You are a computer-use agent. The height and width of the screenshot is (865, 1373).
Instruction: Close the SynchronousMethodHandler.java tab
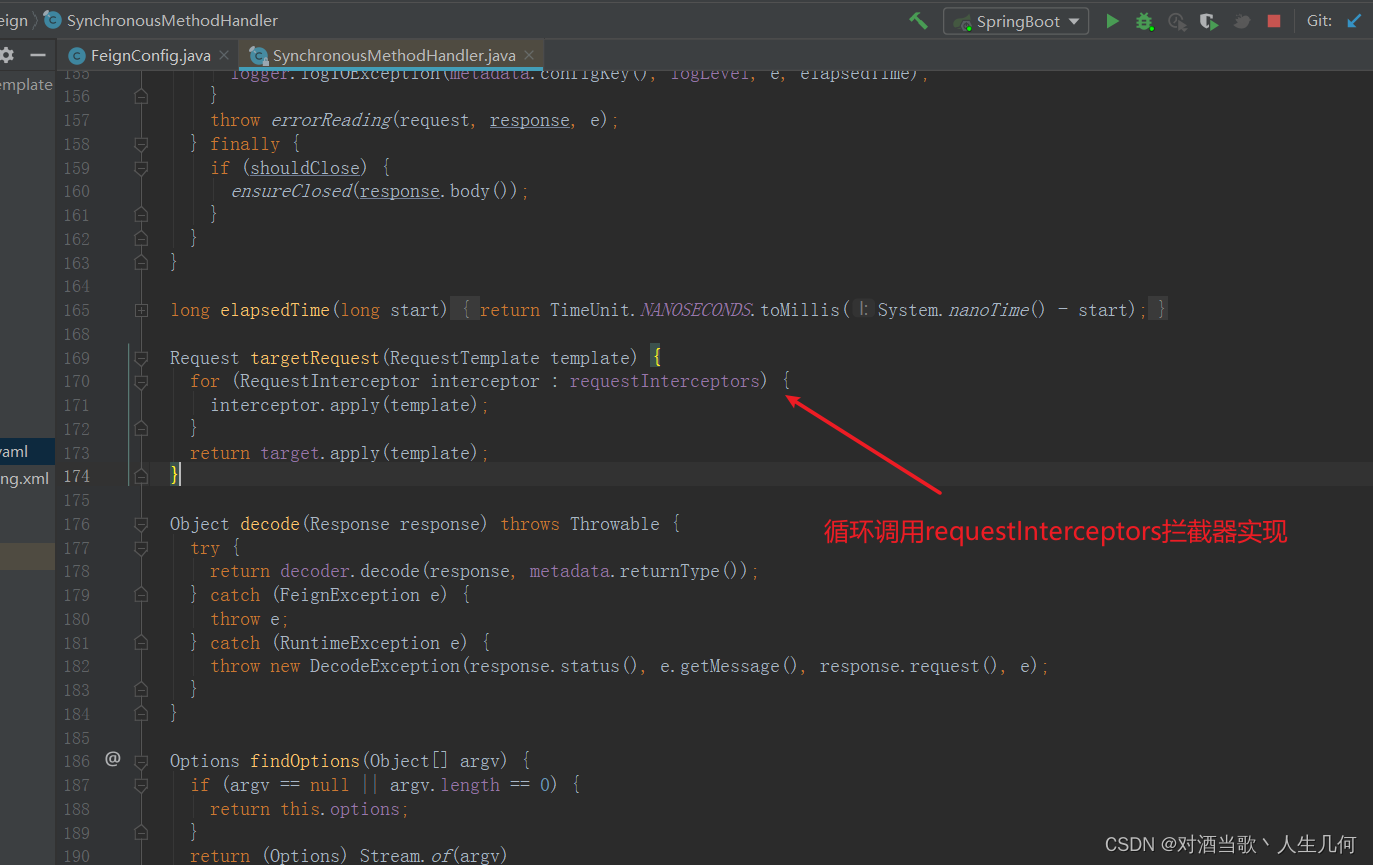(530, 56)
